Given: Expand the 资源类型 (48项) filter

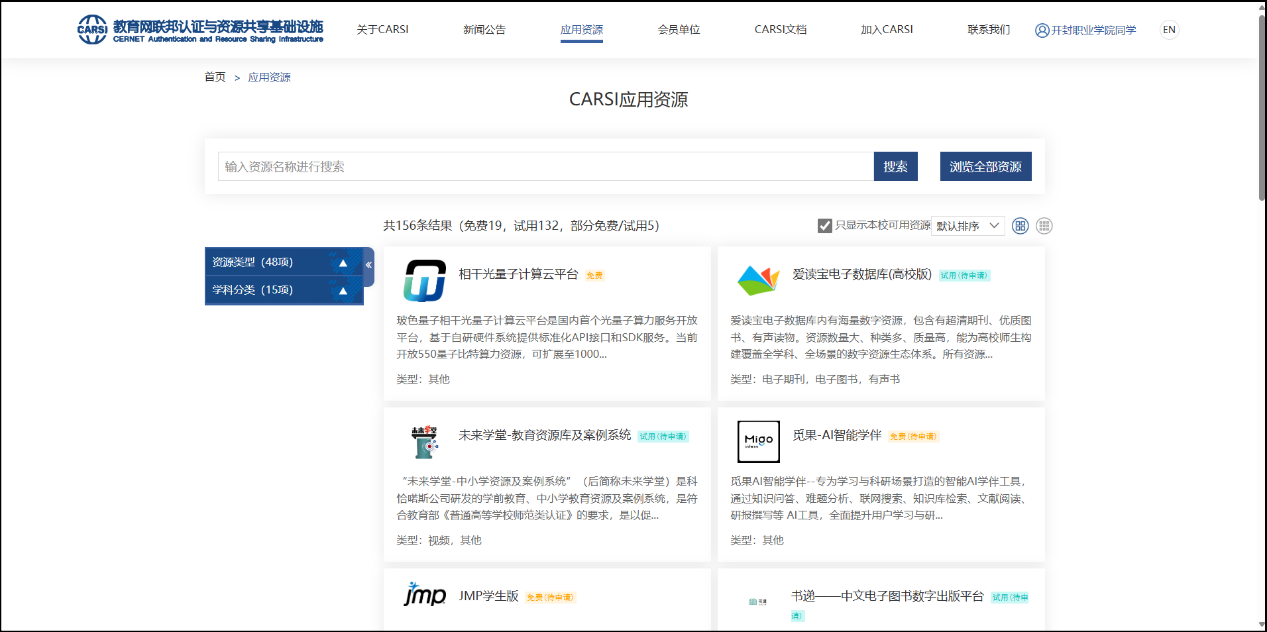Looking at the screenshot, I should (343, 263).
